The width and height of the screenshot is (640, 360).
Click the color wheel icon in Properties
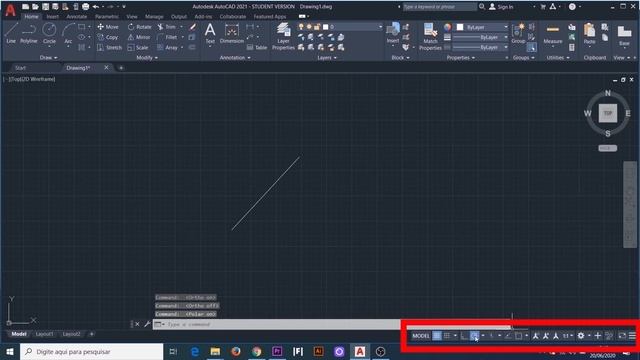click(x=448, y=27)
